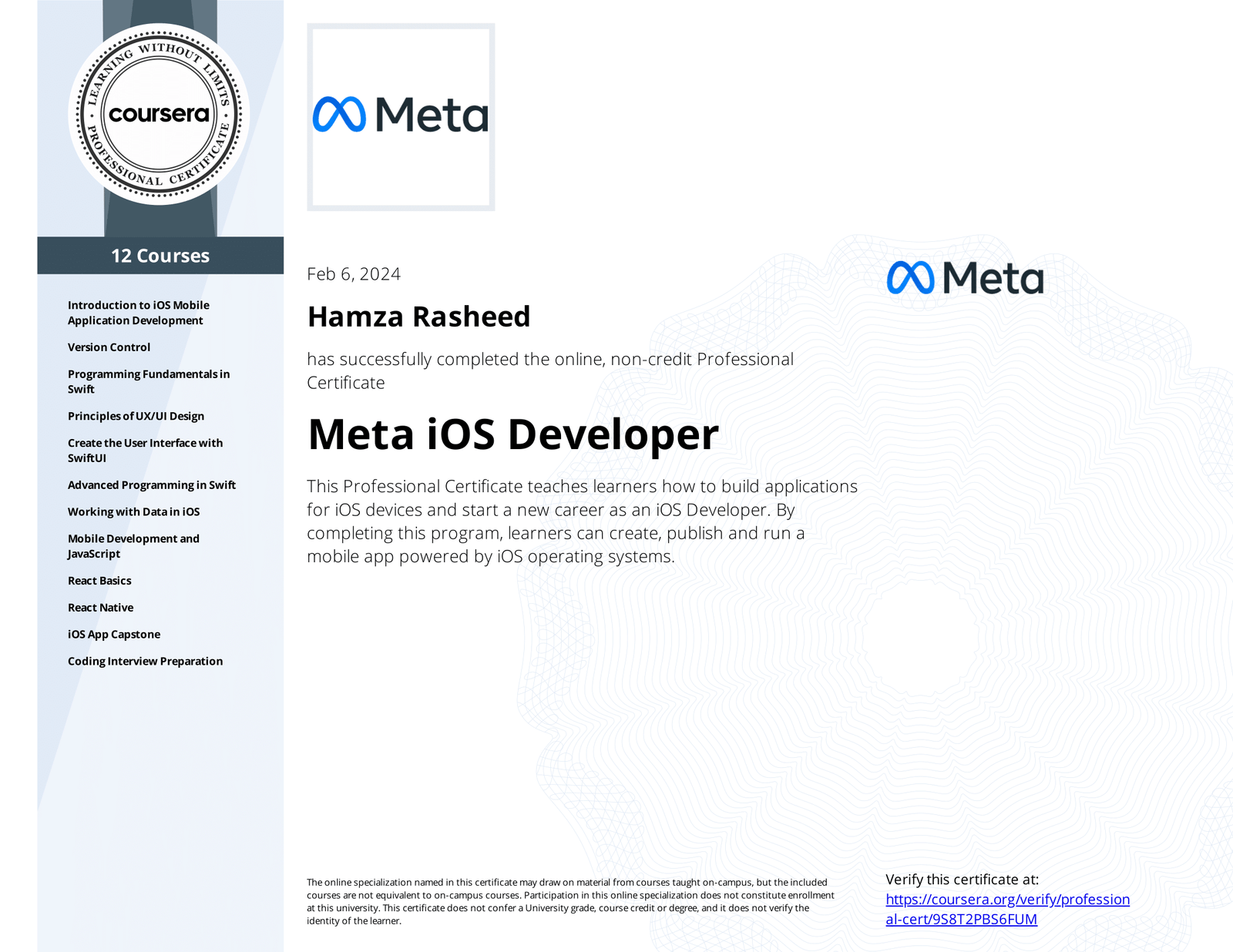Click the Coding Interview Preparation course entry
1233x952 pixels.
[145, 661]
